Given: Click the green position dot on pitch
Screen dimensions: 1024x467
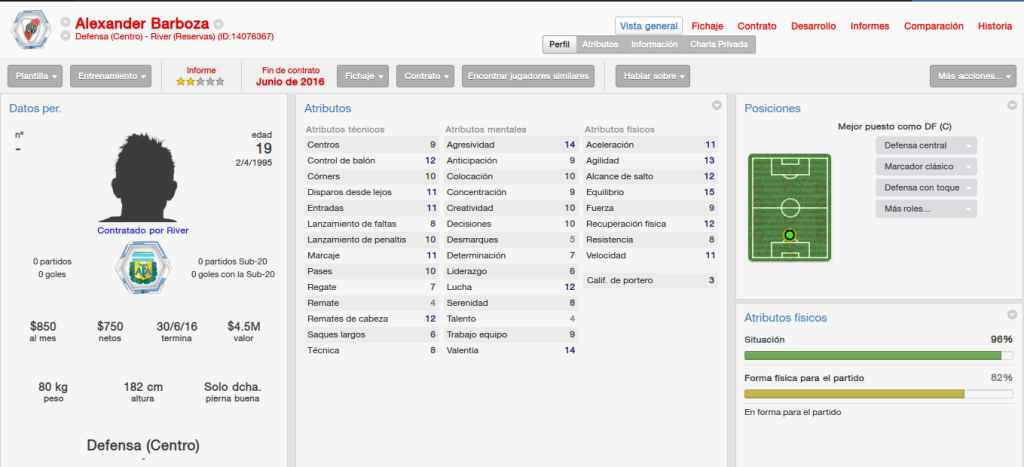Looking at the screenshot, I should (790, 235).
